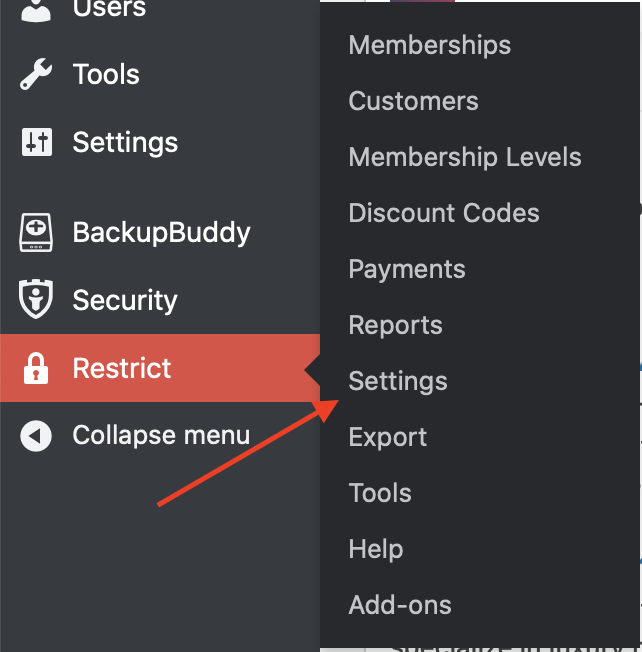This screenshot has width=642, height=652.
Task: Go to Payments in the submenu
Action: point(407,269)
